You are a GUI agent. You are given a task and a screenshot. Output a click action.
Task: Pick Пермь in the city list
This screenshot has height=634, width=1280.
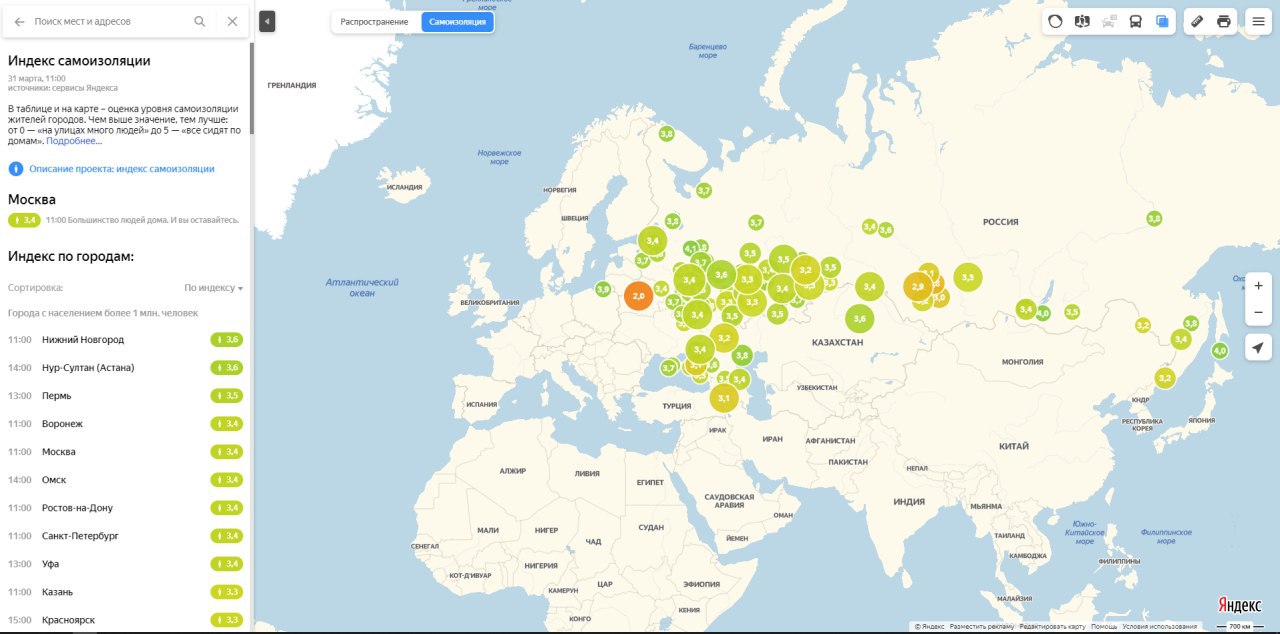pyautogui.click(x=125, y=396)
